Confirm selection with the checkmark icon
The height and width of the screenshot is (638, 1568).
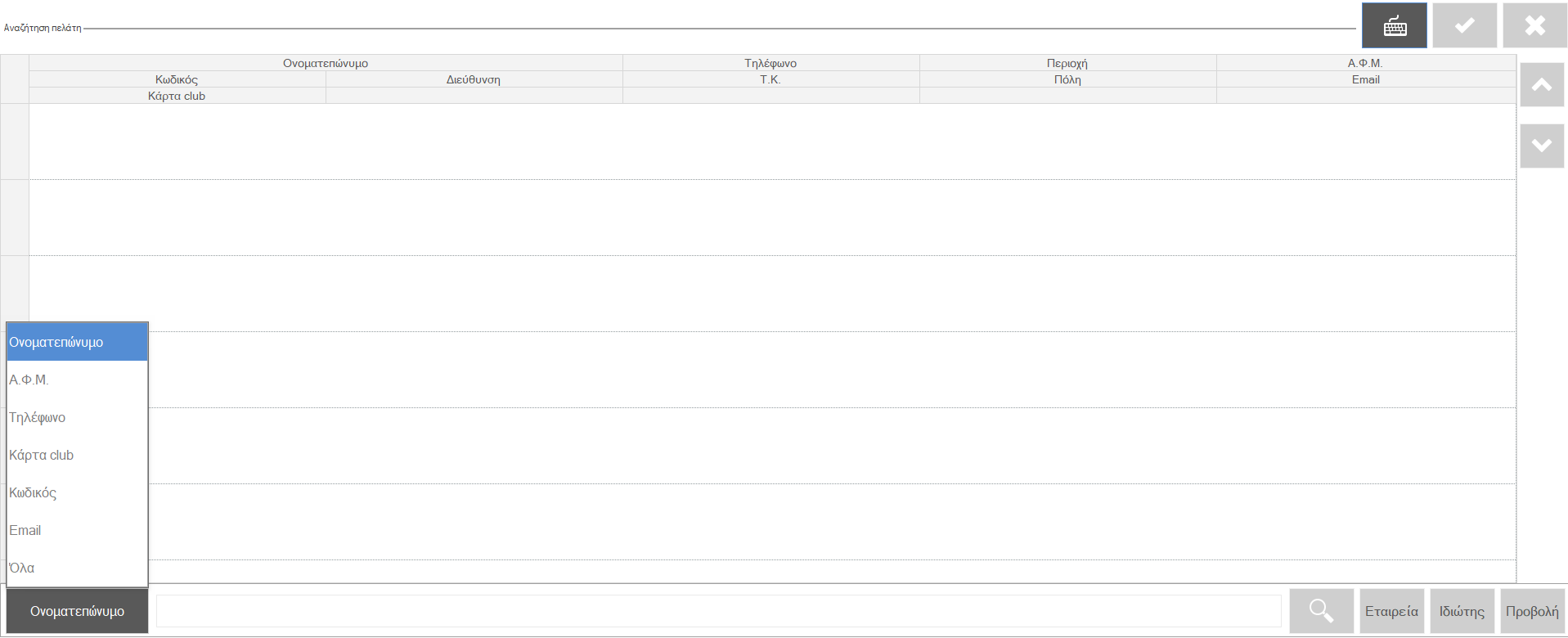tap(1465, 25)
